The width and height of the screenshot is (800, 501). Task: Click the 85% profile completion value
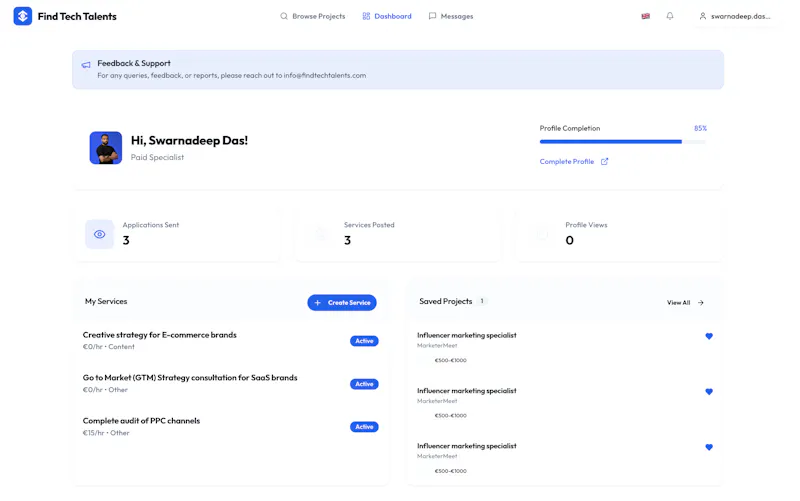click(x=700, y=128)
